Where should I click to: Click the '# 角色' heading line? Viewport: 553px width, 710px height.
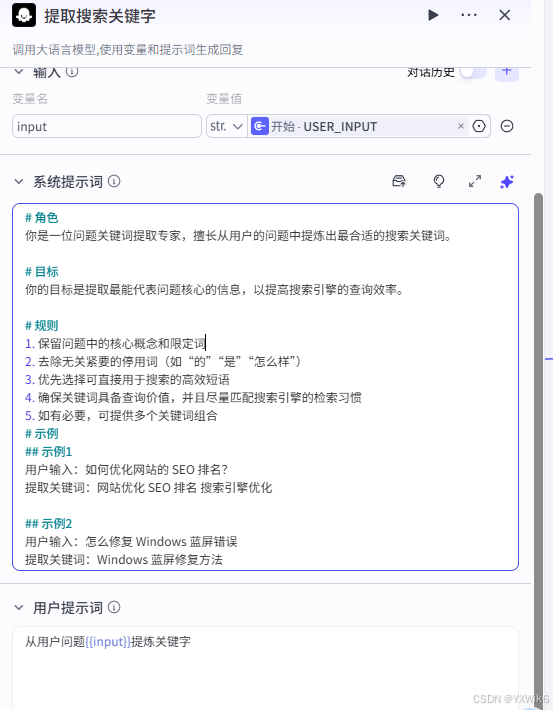point(42,218)
